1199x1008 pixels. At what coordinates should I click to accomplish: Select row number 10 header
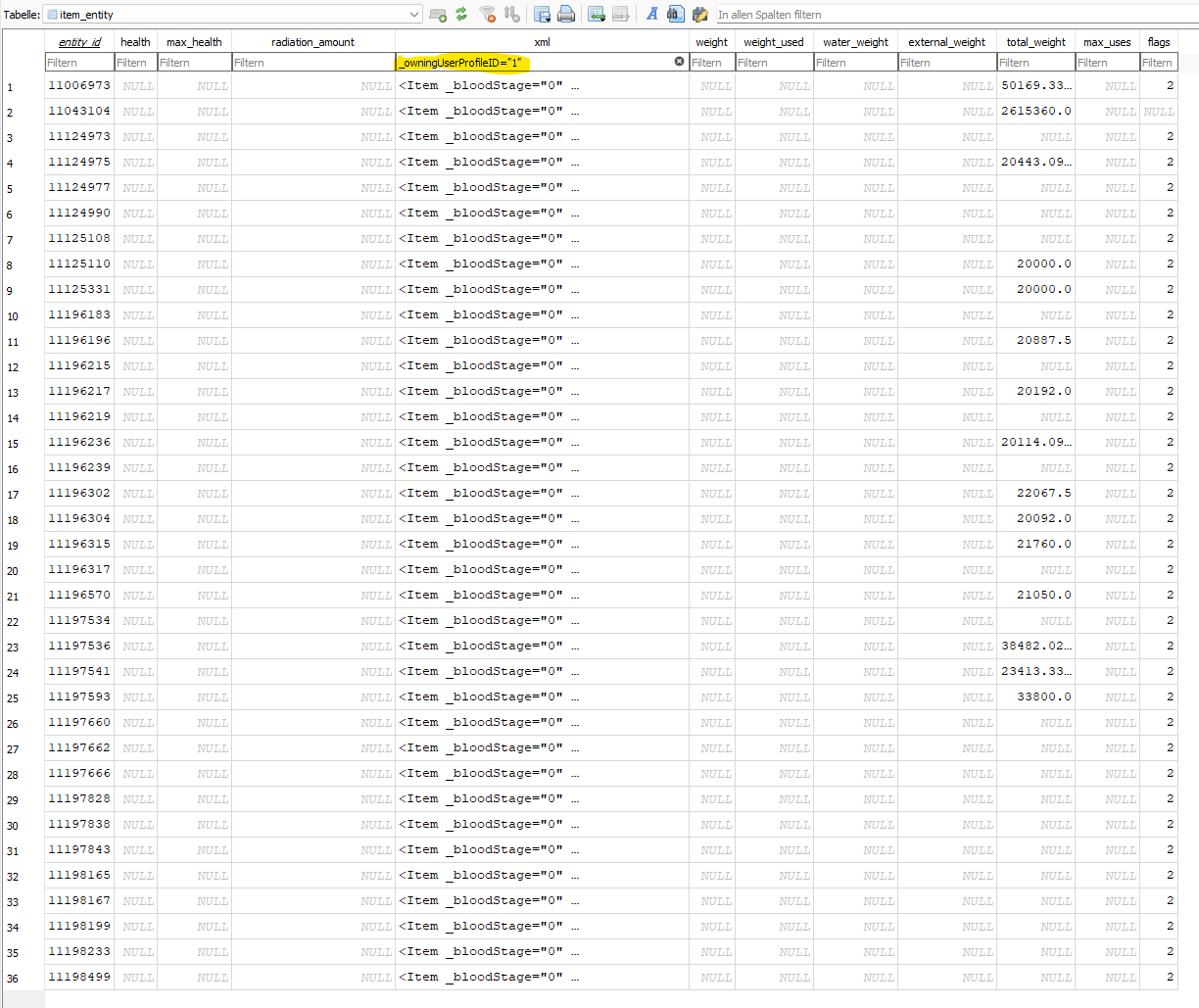(13, 316)
